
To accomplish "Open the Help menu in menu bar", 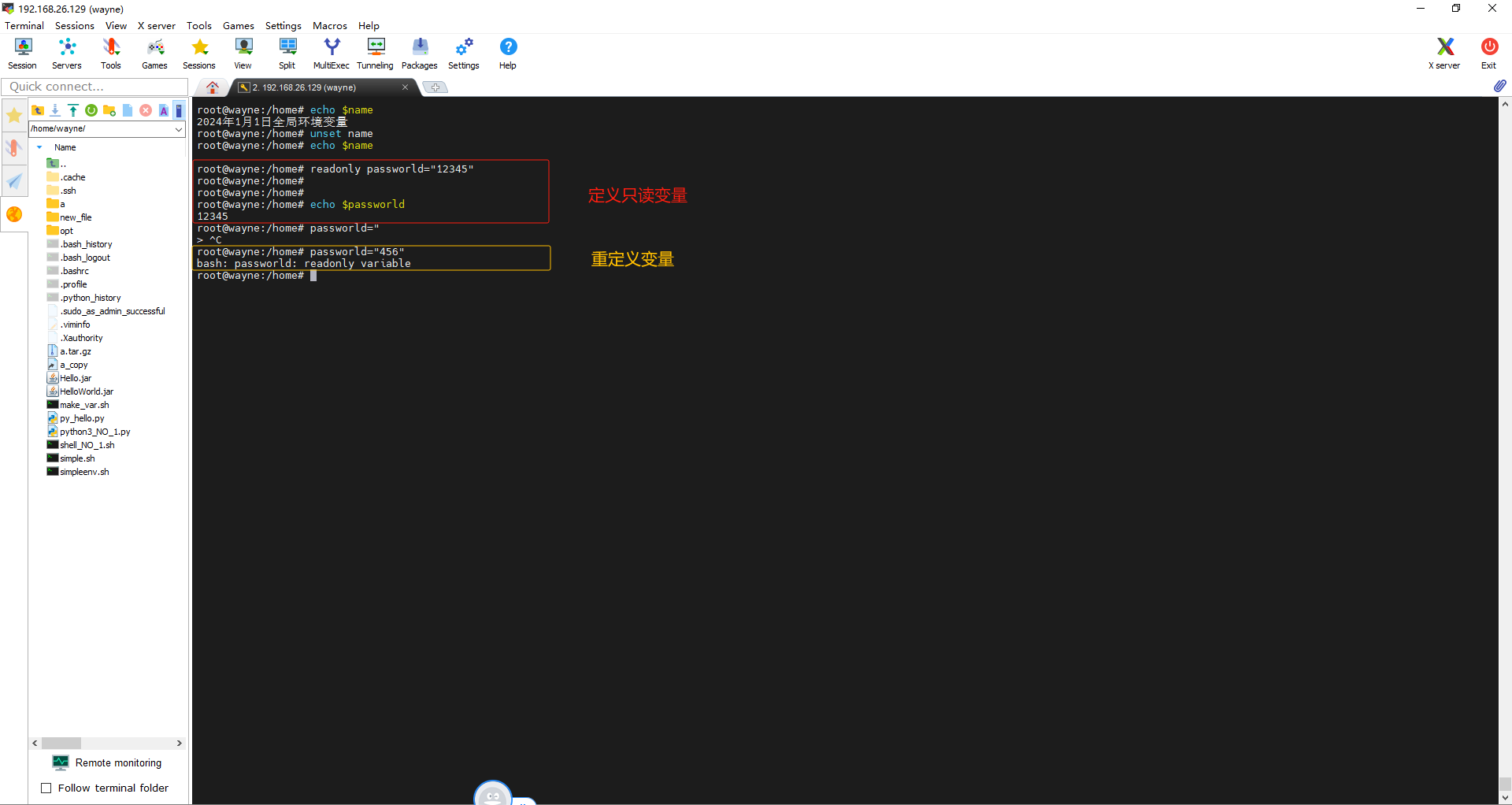I will pos(369,25).
